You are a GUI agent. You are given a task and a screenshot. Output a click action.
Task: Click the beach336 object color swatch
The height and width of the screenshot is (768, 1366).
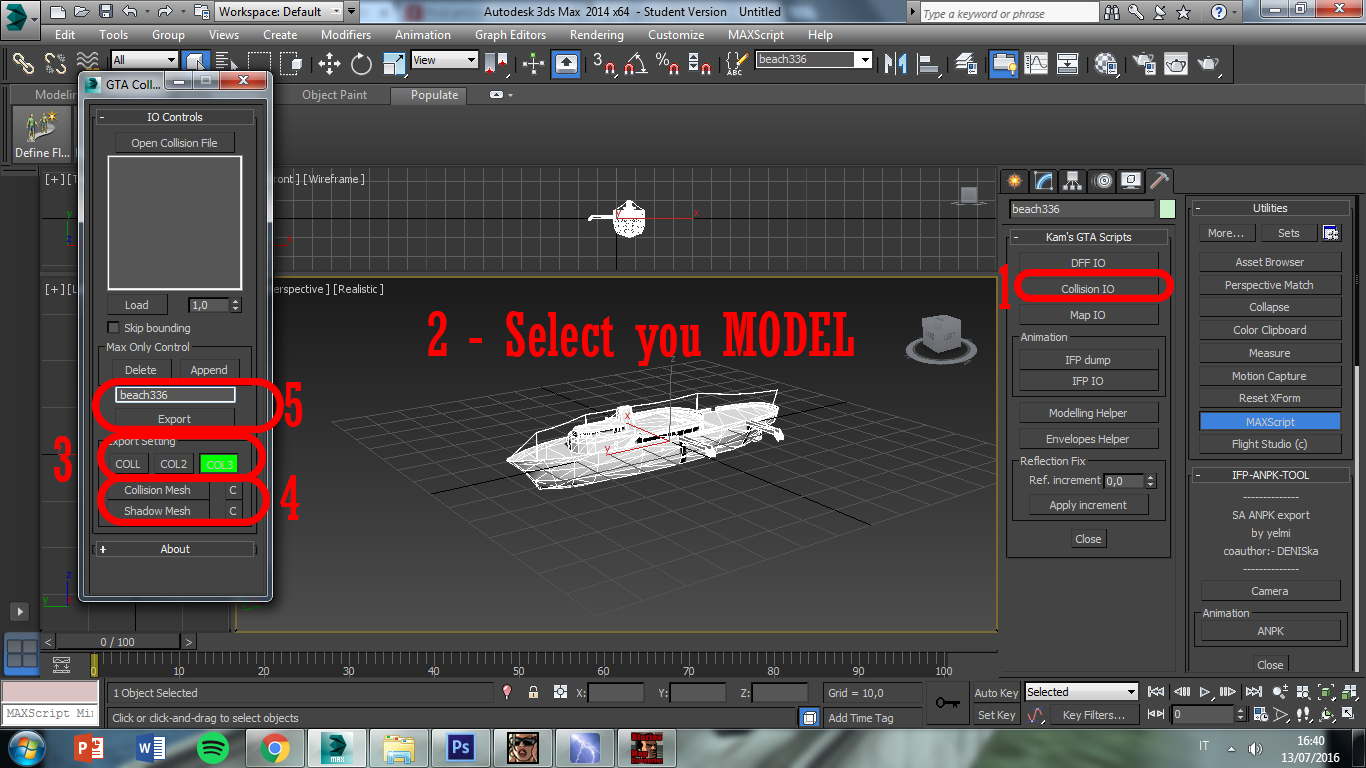click(1167, 209)
